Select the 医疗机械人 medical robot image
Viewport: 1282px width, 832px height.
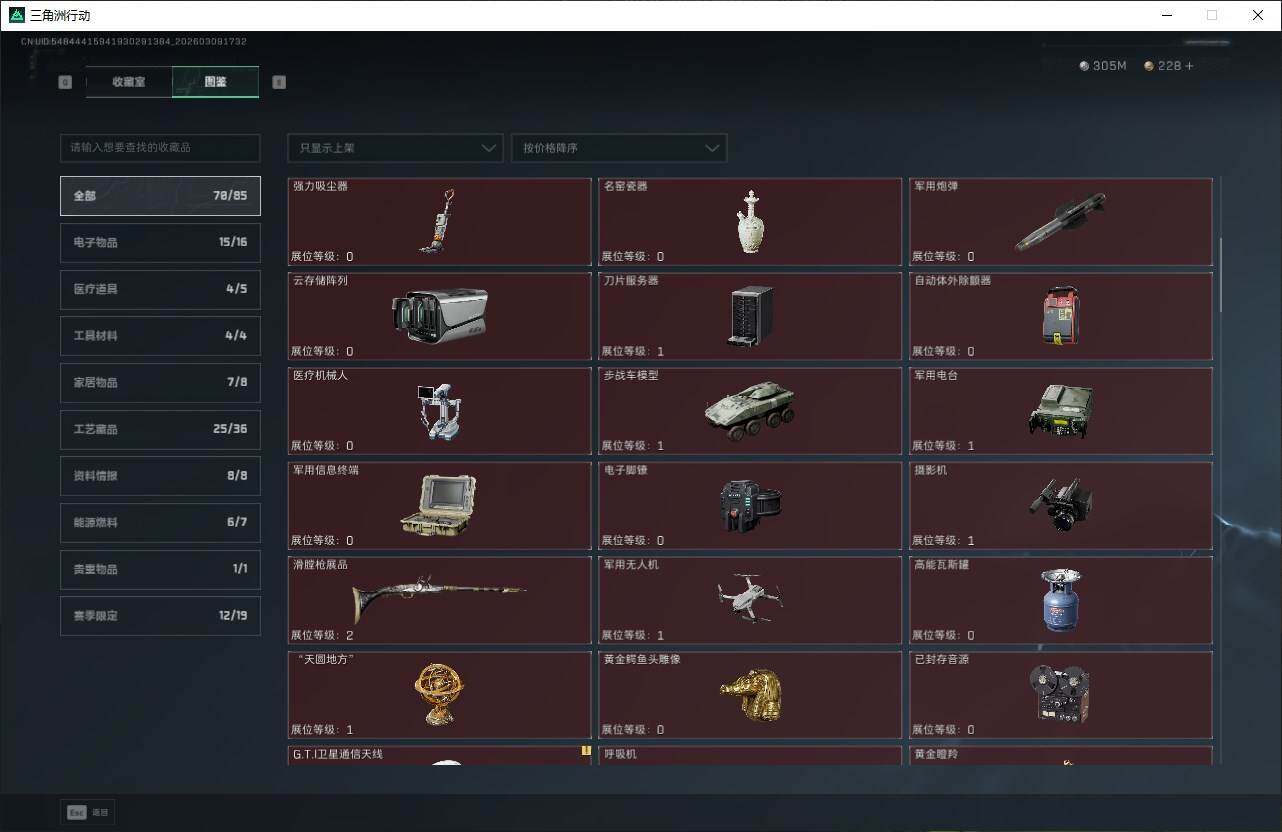439,410
